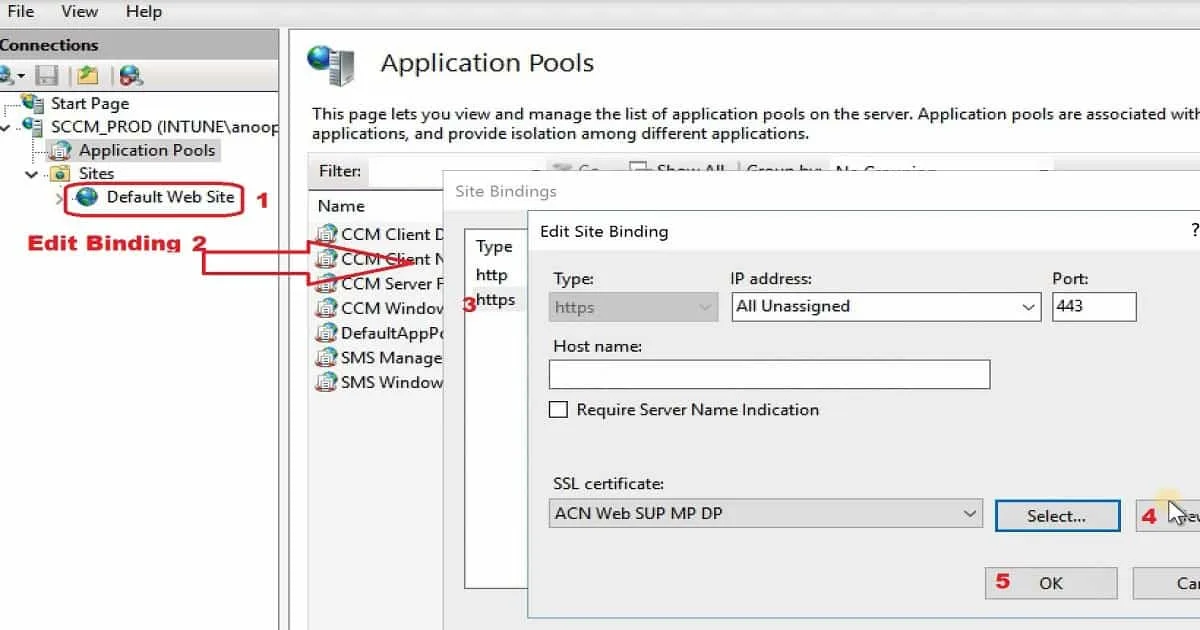Click the Sites folder icon
Viewport: 1200px width, 630px height.
tap(62, 174)
